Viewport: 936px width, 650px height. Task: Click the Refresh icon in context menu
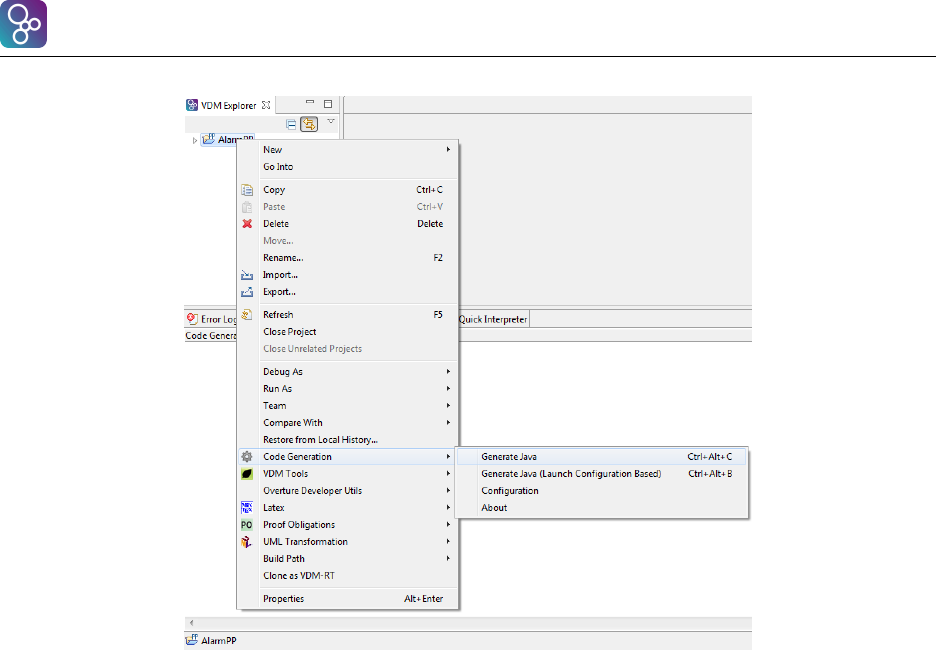[247, 315]
